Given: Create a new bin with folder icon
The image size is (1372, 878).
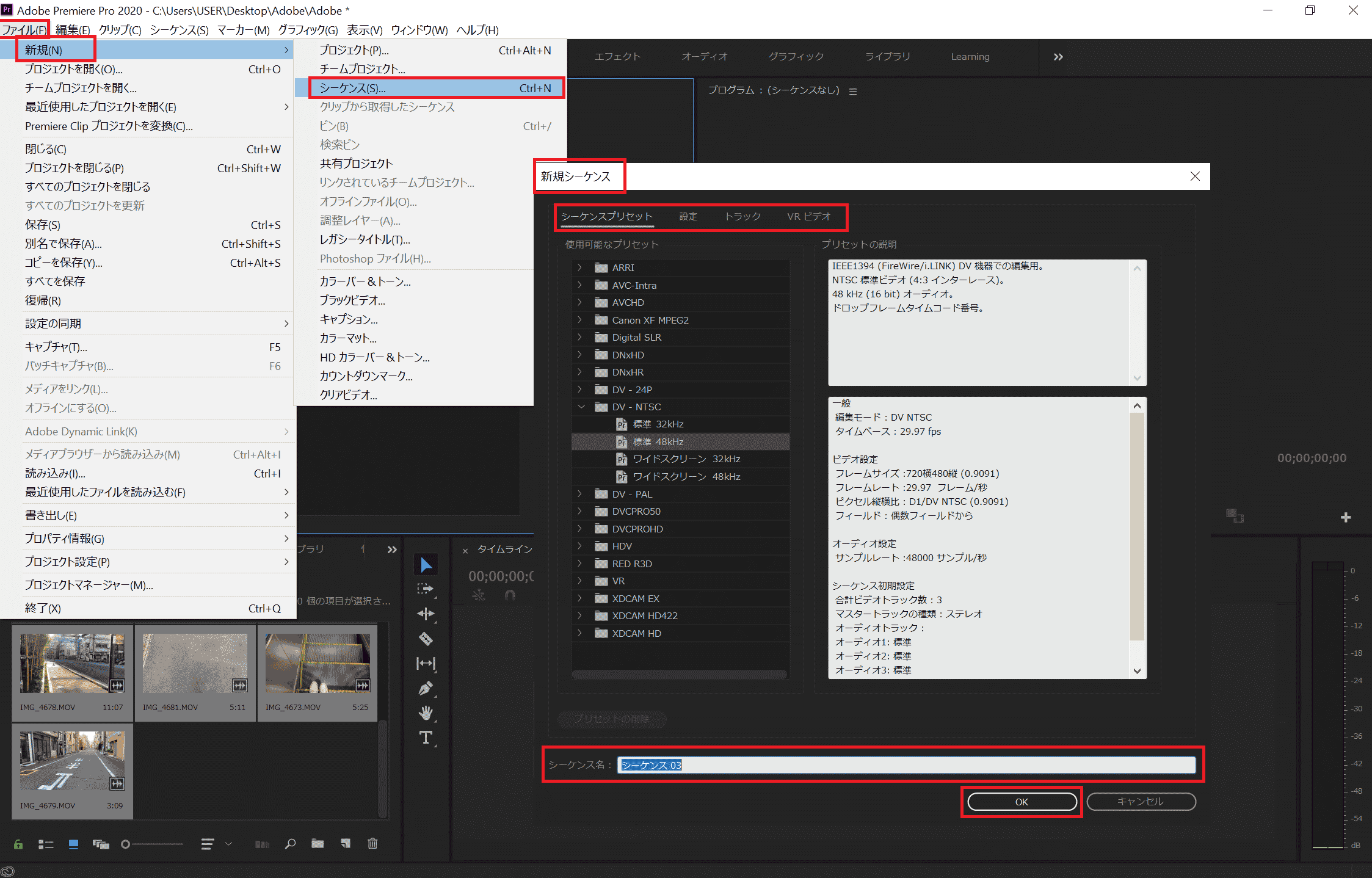Looking at the screenshot, I should (x=318, y=844).
